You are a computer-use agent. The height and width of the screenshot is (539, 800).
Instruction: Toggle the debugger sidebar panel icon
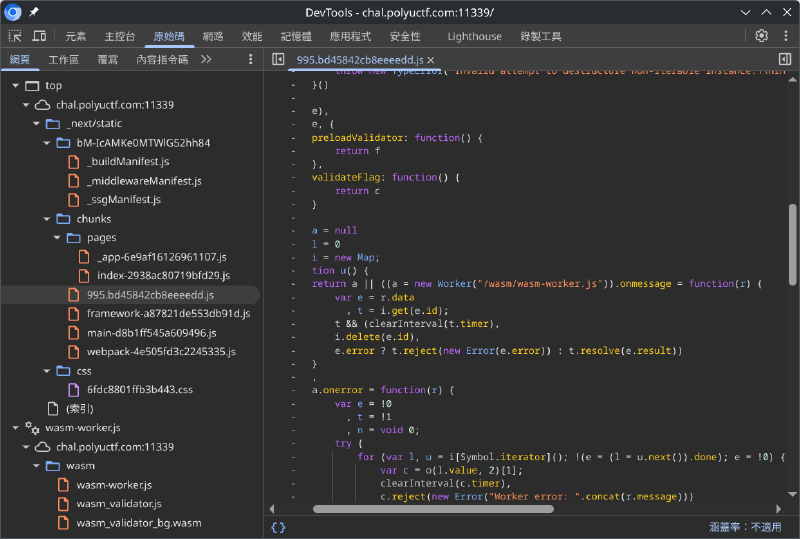coord(785,59)
